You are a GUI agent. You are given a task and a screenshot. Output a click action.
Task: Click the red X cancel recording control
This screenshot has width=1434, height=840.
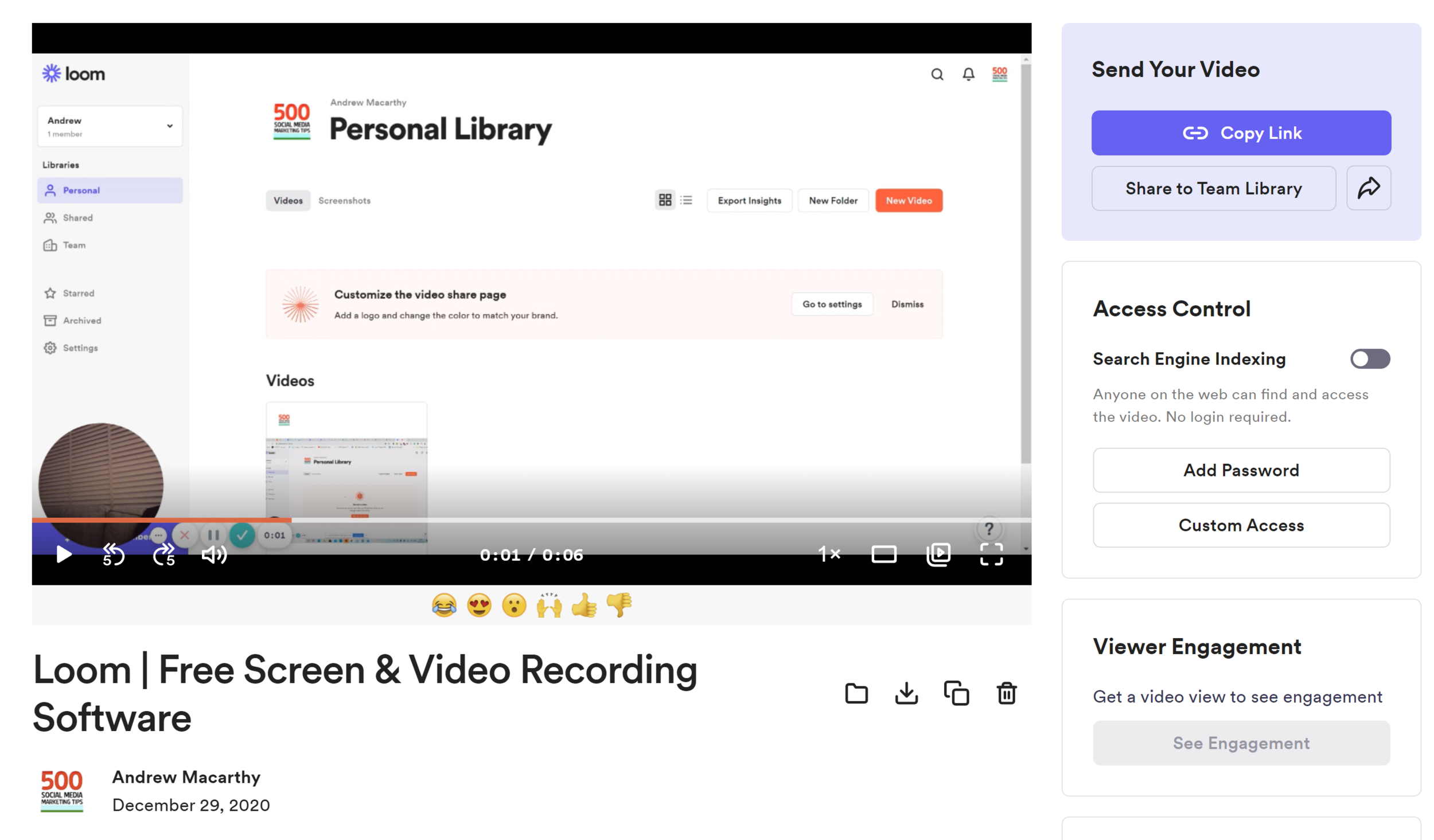(x=184, y=536)
